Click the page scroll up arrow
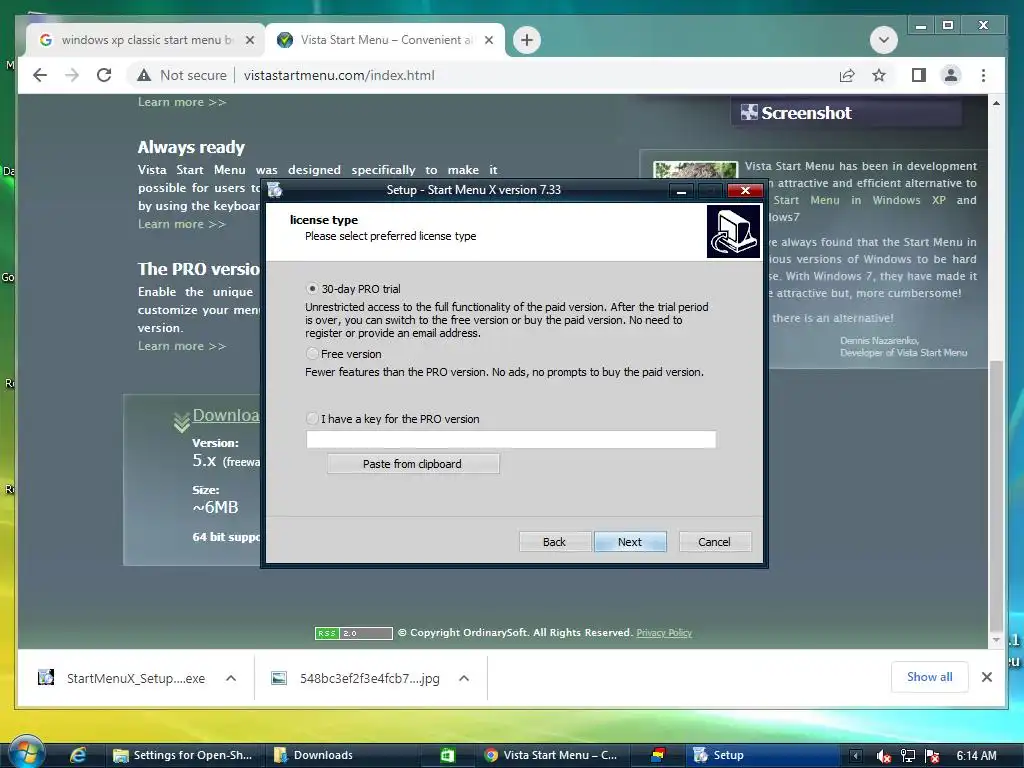The image size is (1024, 768). coord(996,103)
